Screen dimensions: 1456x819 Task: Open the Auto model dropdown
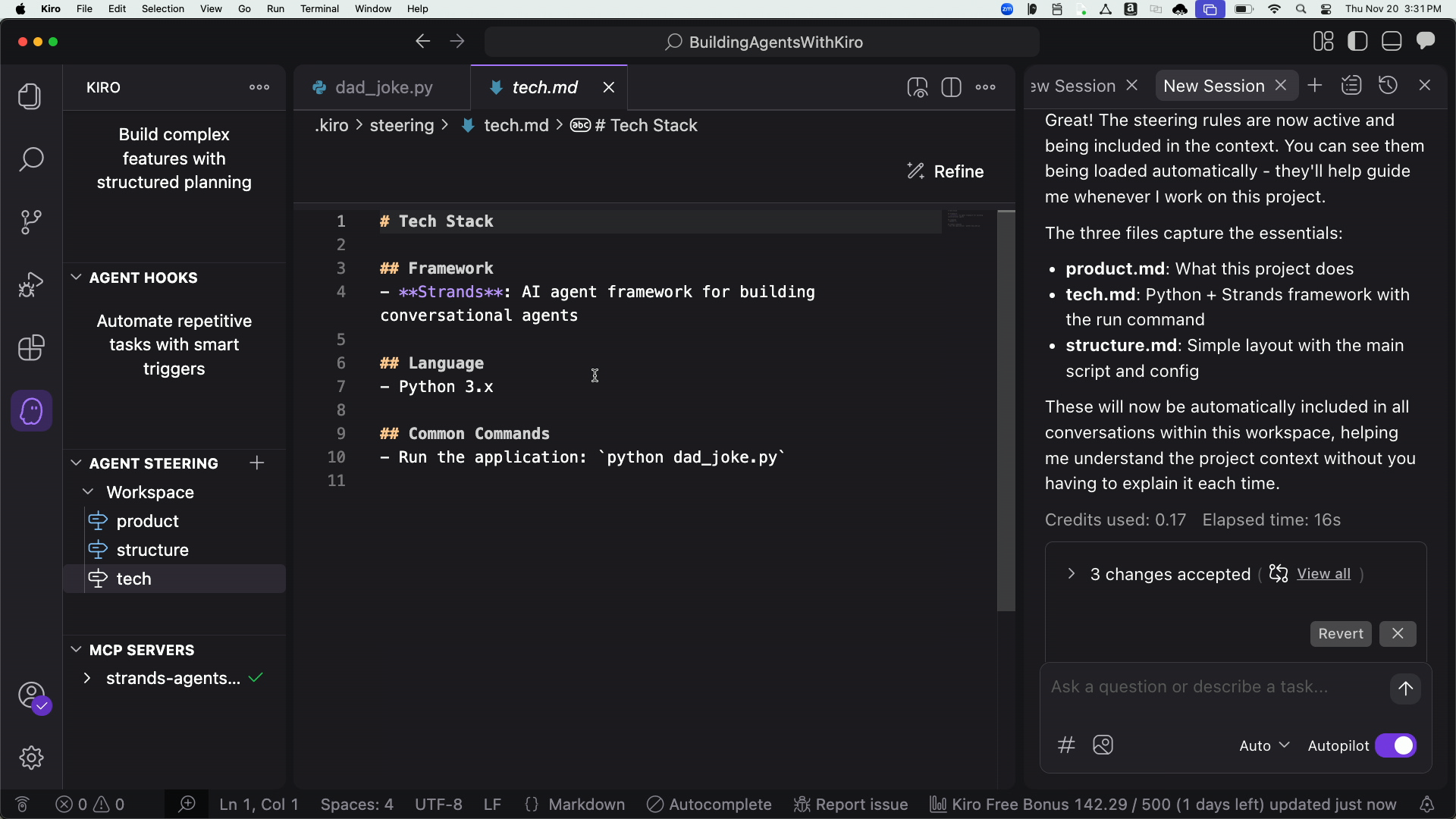[x=1264, y=745]
